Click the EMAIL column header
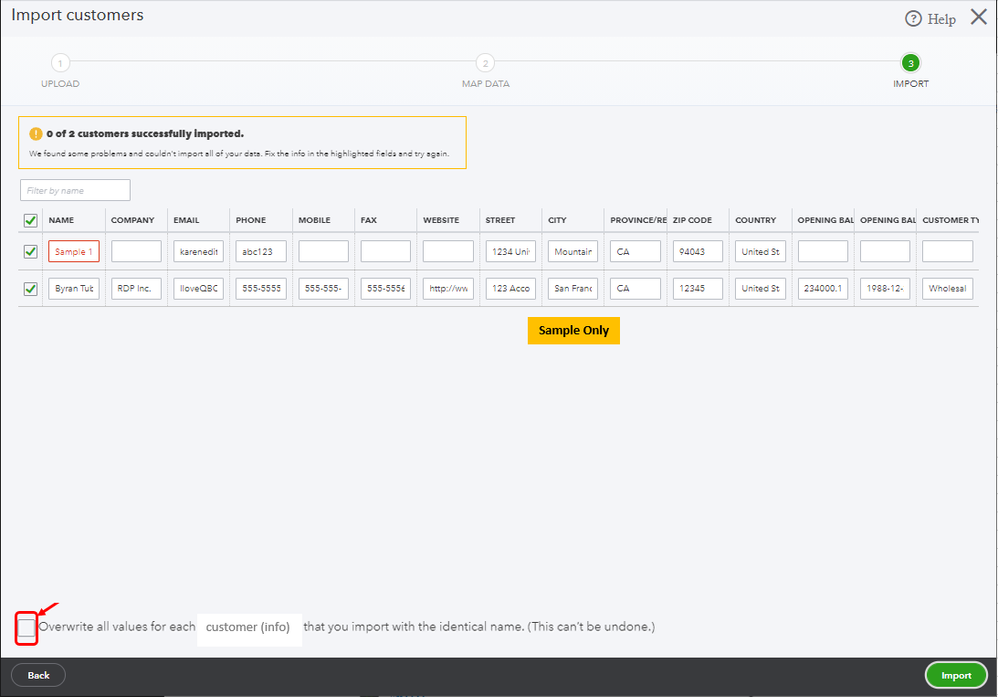Screen dimensions: 998x697 click(186, 220)
